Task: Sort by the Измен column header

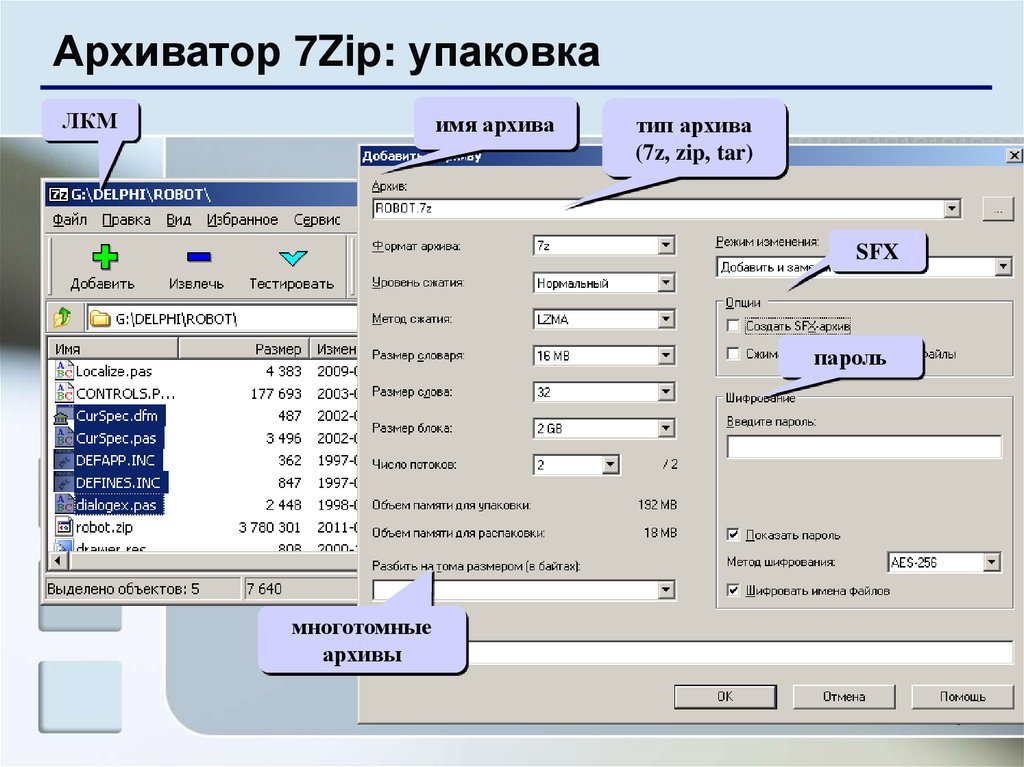Action: 334,349
